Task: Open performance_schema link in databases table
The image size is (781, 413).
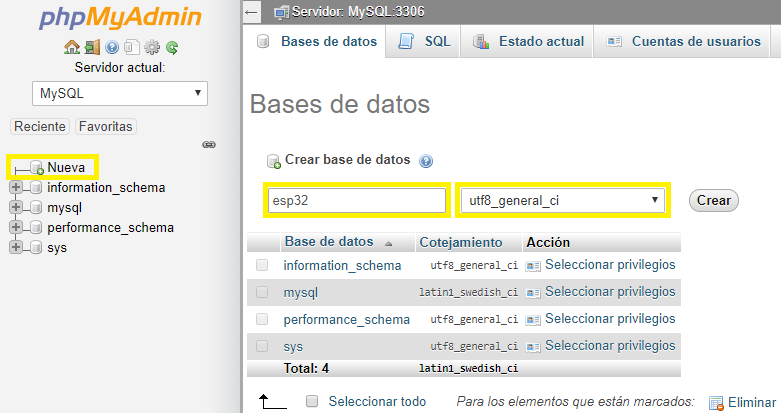Action: pyautogui.click(x=347, y=319)
